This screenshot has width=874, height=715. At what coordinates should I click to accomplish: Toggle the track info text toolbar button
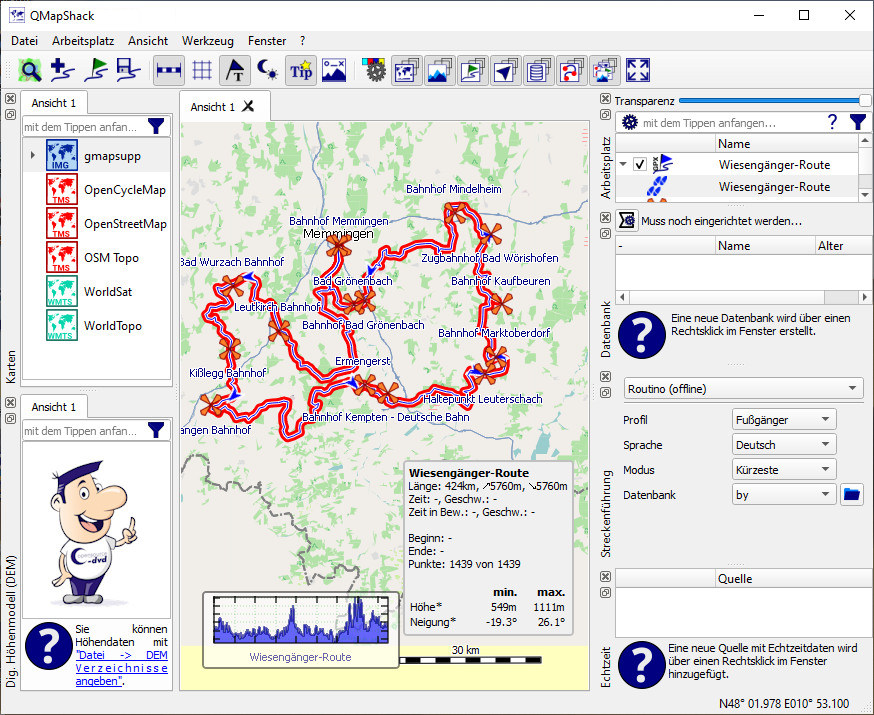(235, 70)
